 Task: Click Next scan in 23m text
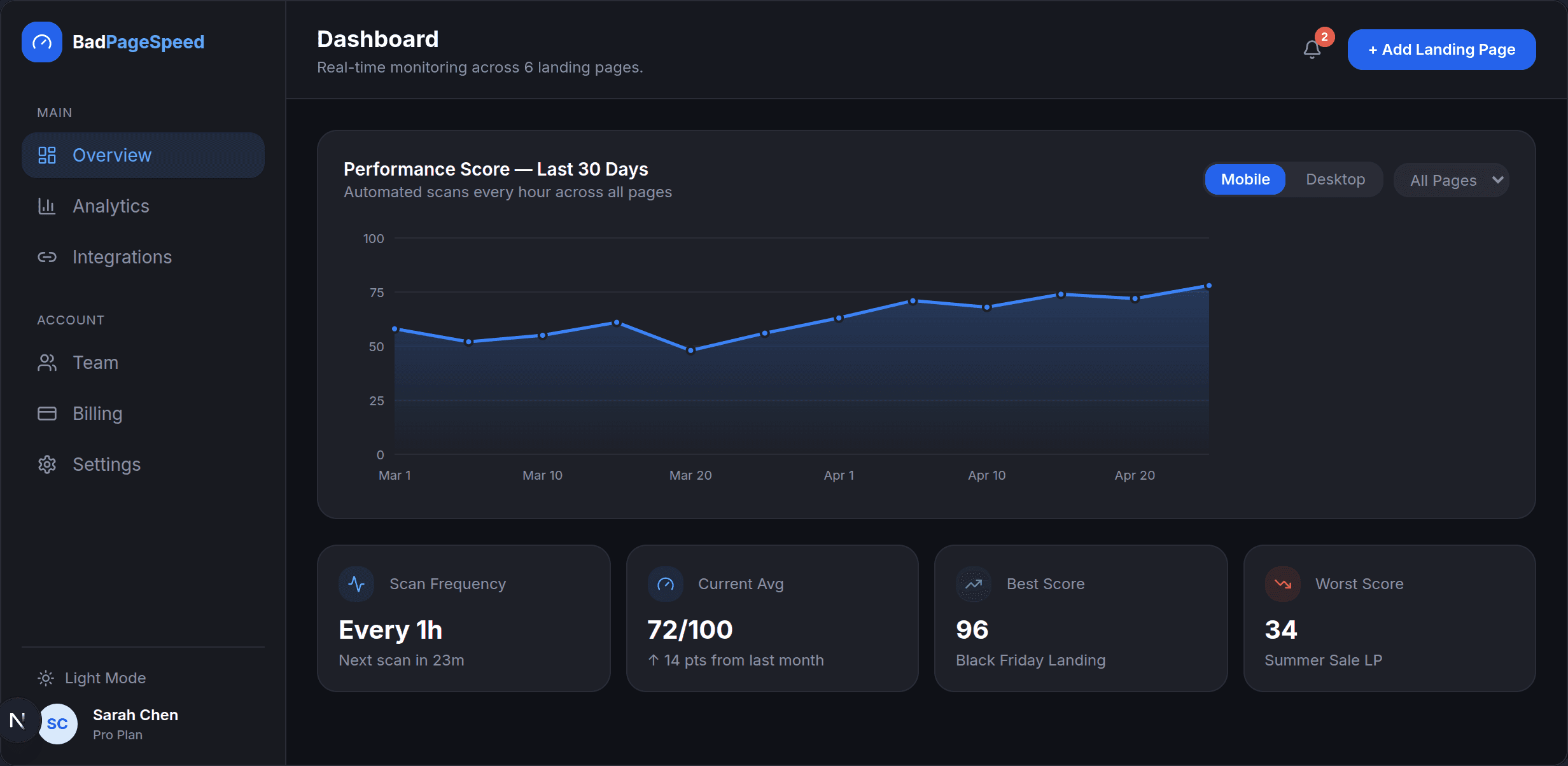[x=402, y=660]
